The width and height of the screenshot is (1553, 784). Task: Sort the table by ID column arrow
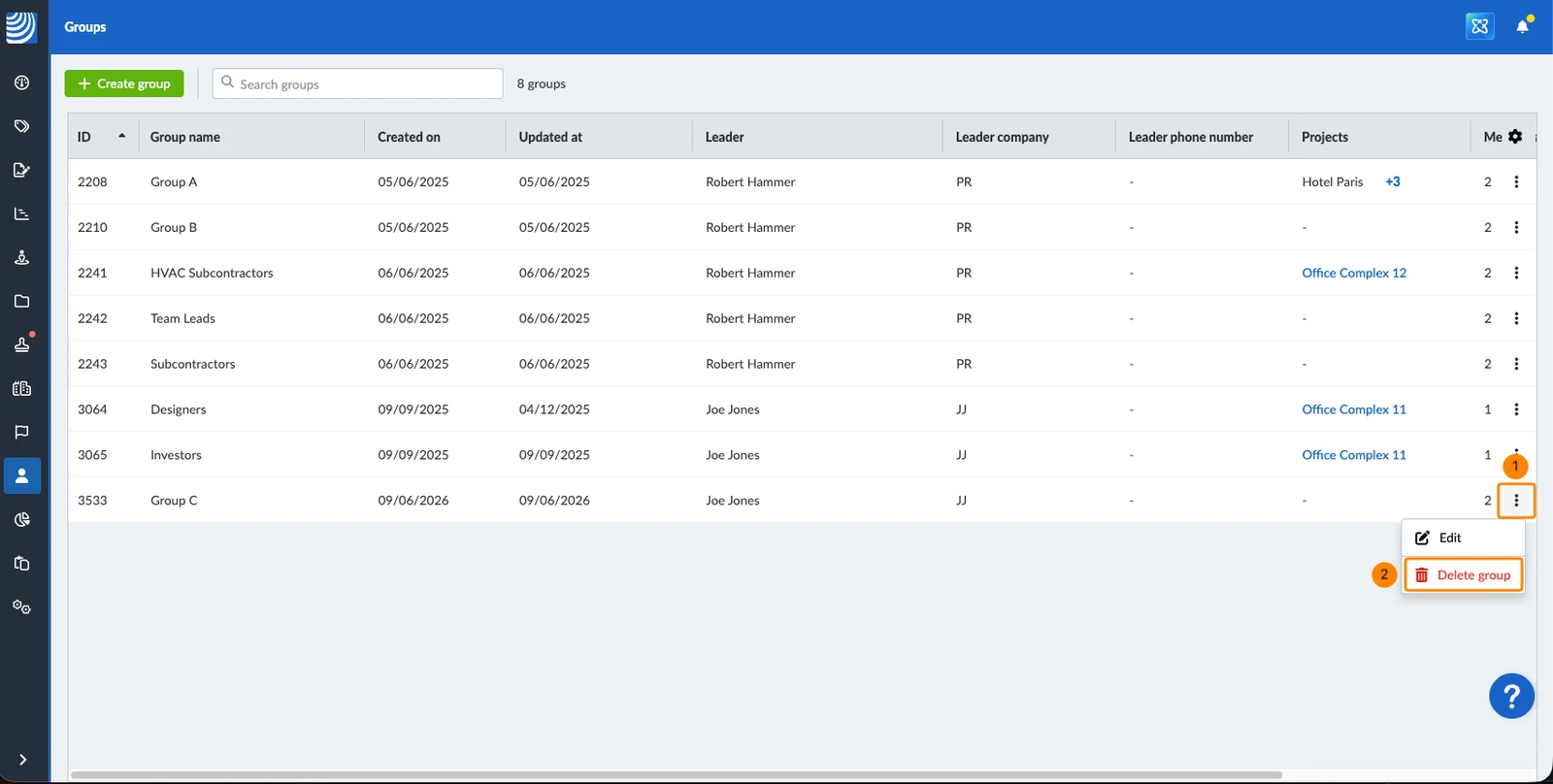[121, 136]
